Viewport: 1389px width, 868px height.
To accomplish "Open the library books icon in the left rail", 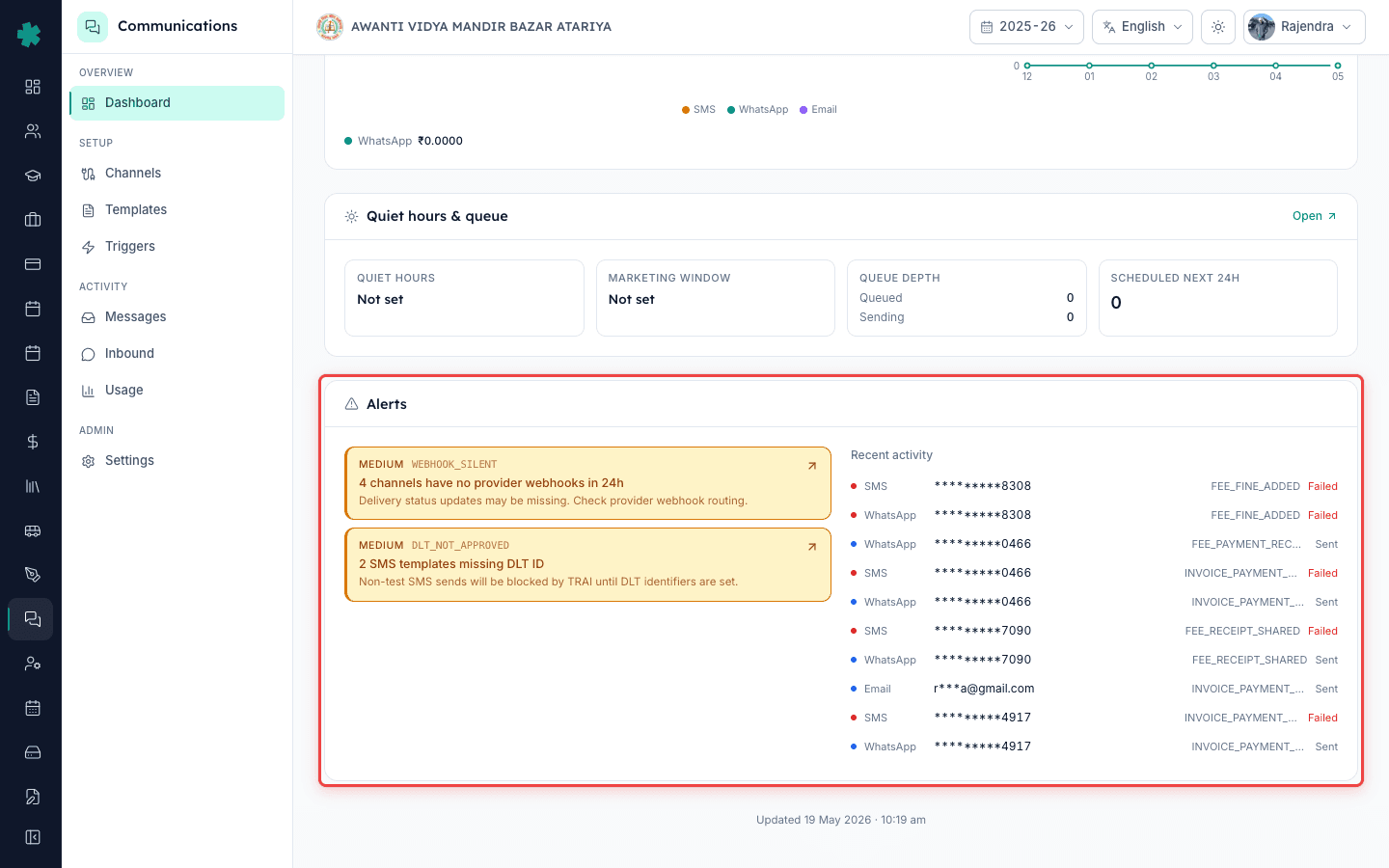I will click(x=33, y=486).
